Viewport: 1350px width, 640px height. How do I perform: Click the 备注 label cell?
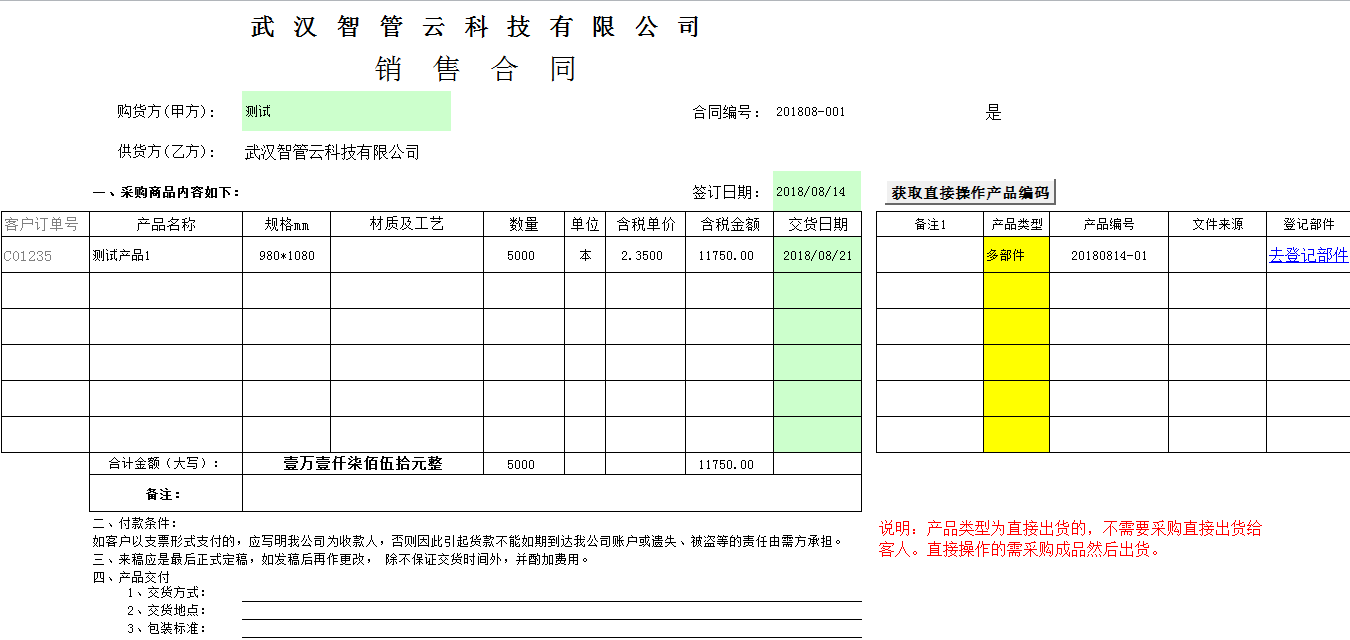tap(166, 493)
